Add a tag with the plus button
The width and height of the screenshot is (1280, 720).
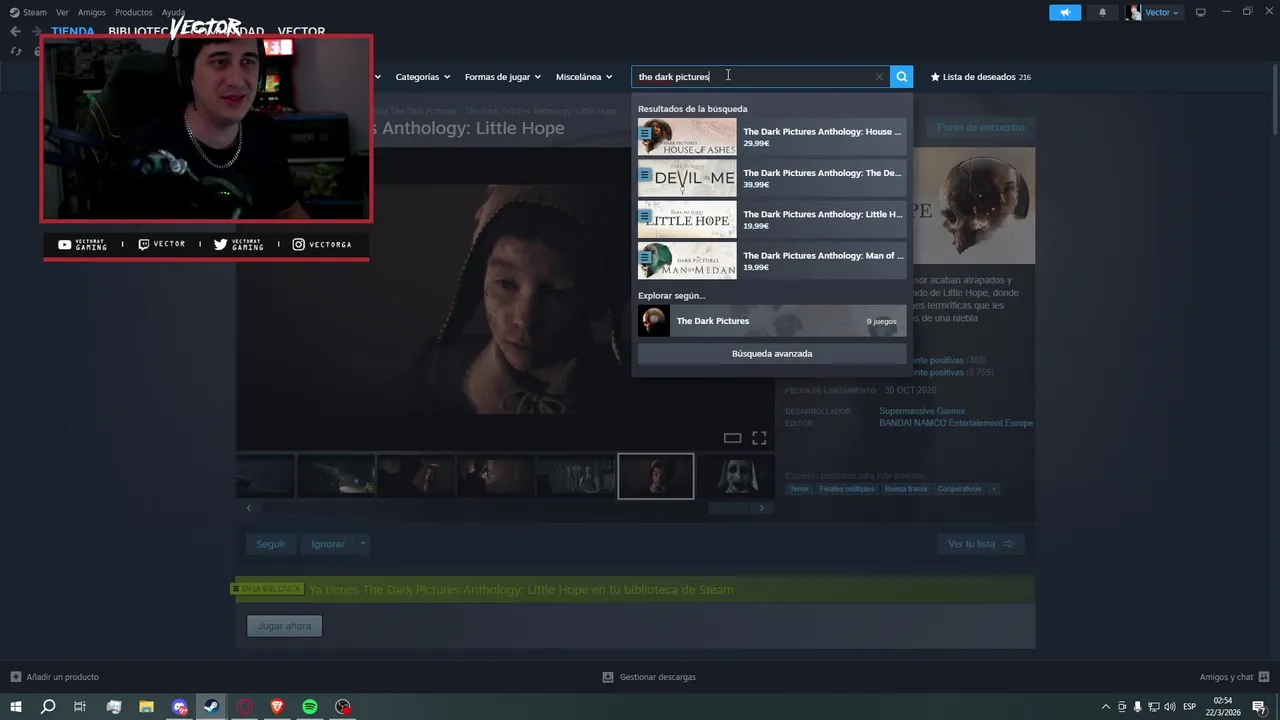click(993, 489)
